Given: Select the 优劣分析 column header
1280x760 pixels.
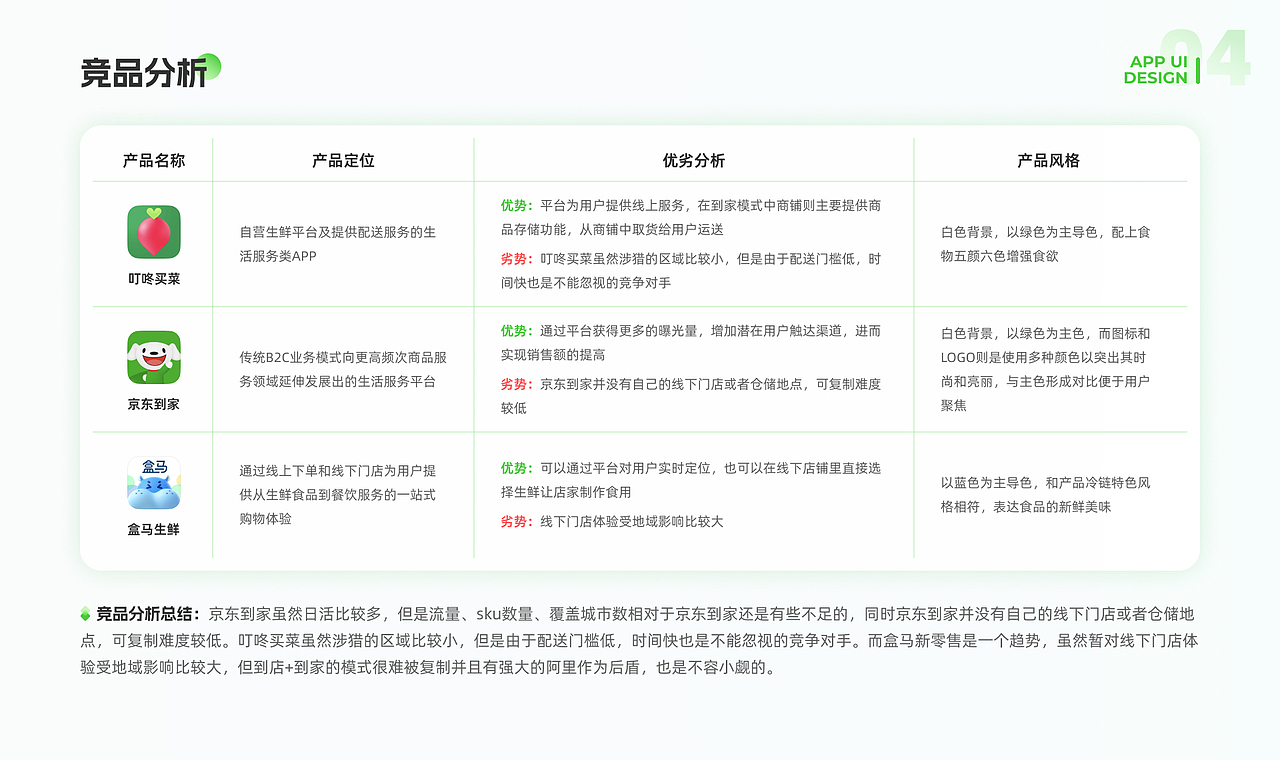Looking at the screenshot, I should click(x=693, y=160).
